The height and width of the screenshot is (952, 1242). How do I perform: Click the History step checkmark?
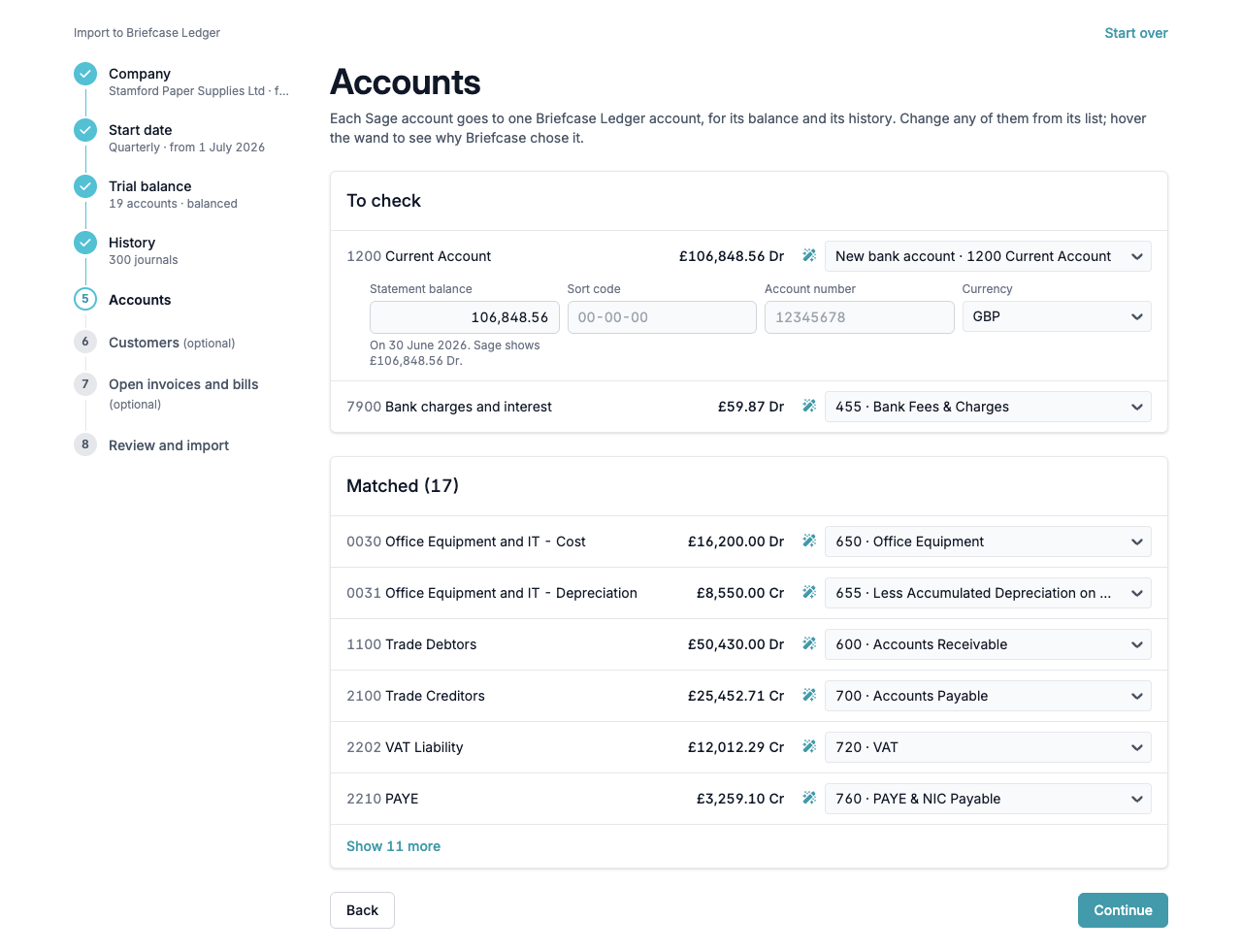85,243
